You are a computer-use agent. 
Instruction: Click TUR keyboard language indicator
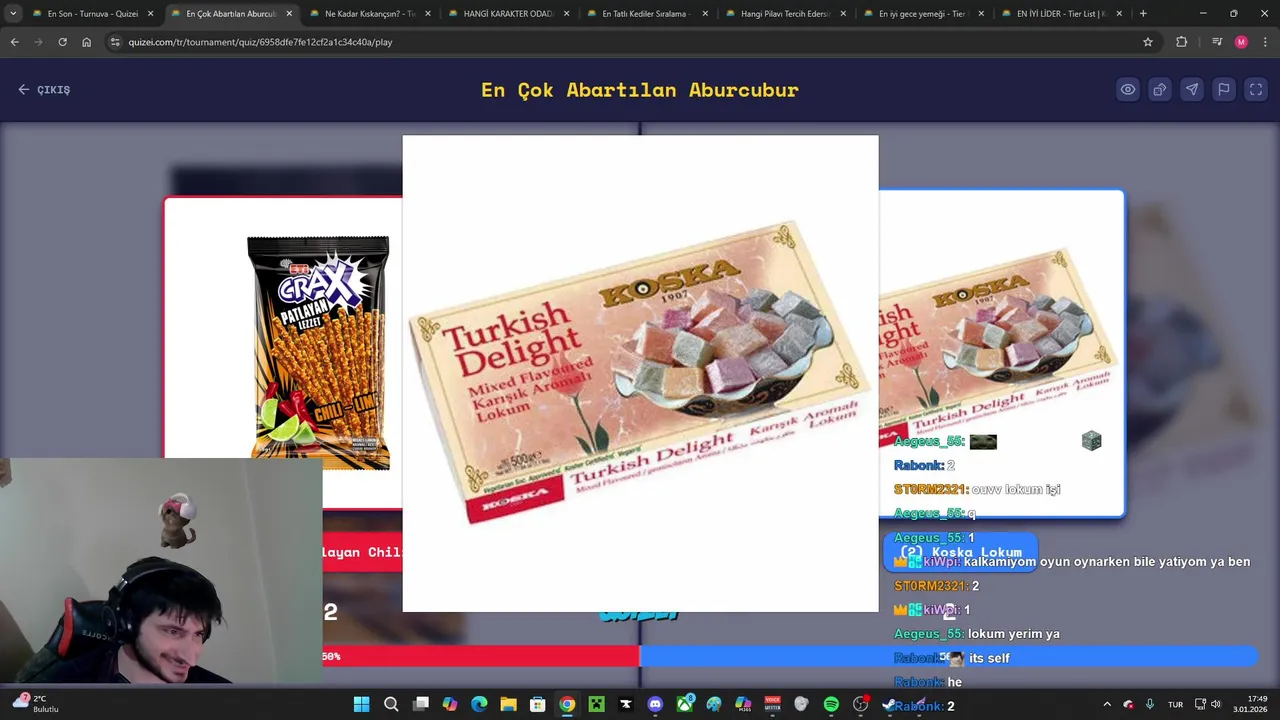[x=1175, y=704]
